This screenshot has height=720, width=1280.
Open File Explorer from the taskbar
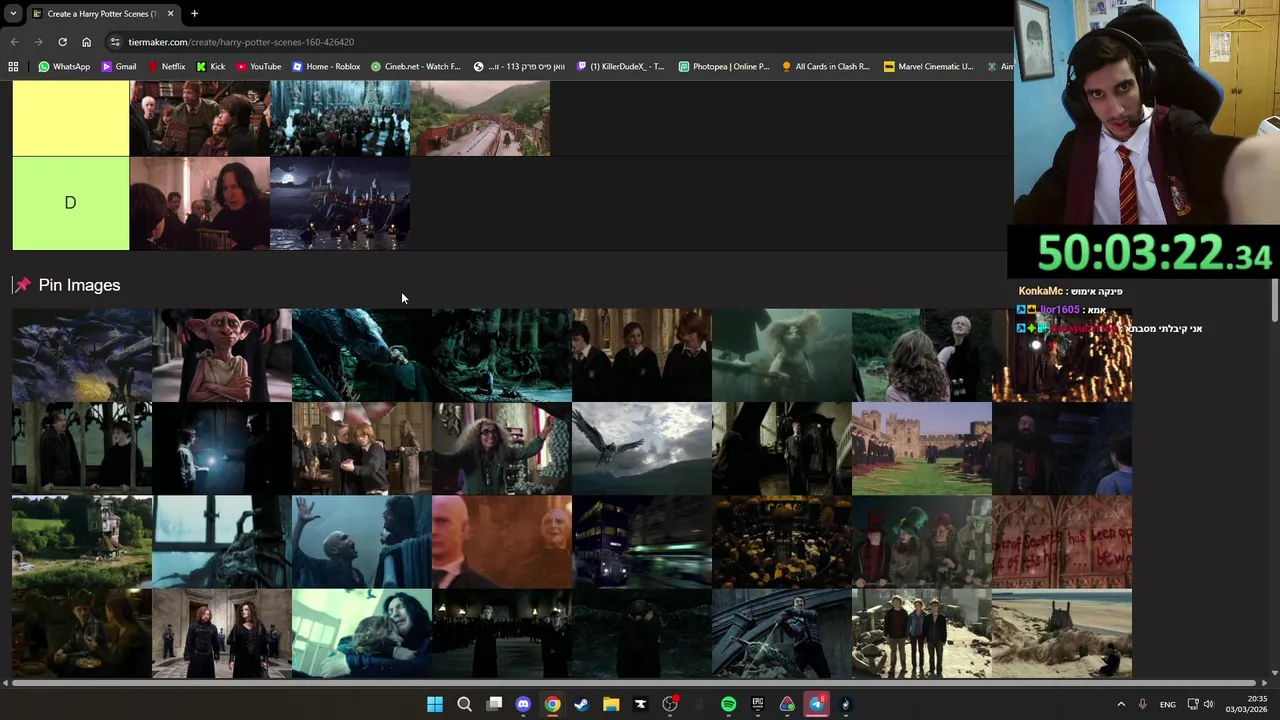pyautogui.click(x=611, y=704)
